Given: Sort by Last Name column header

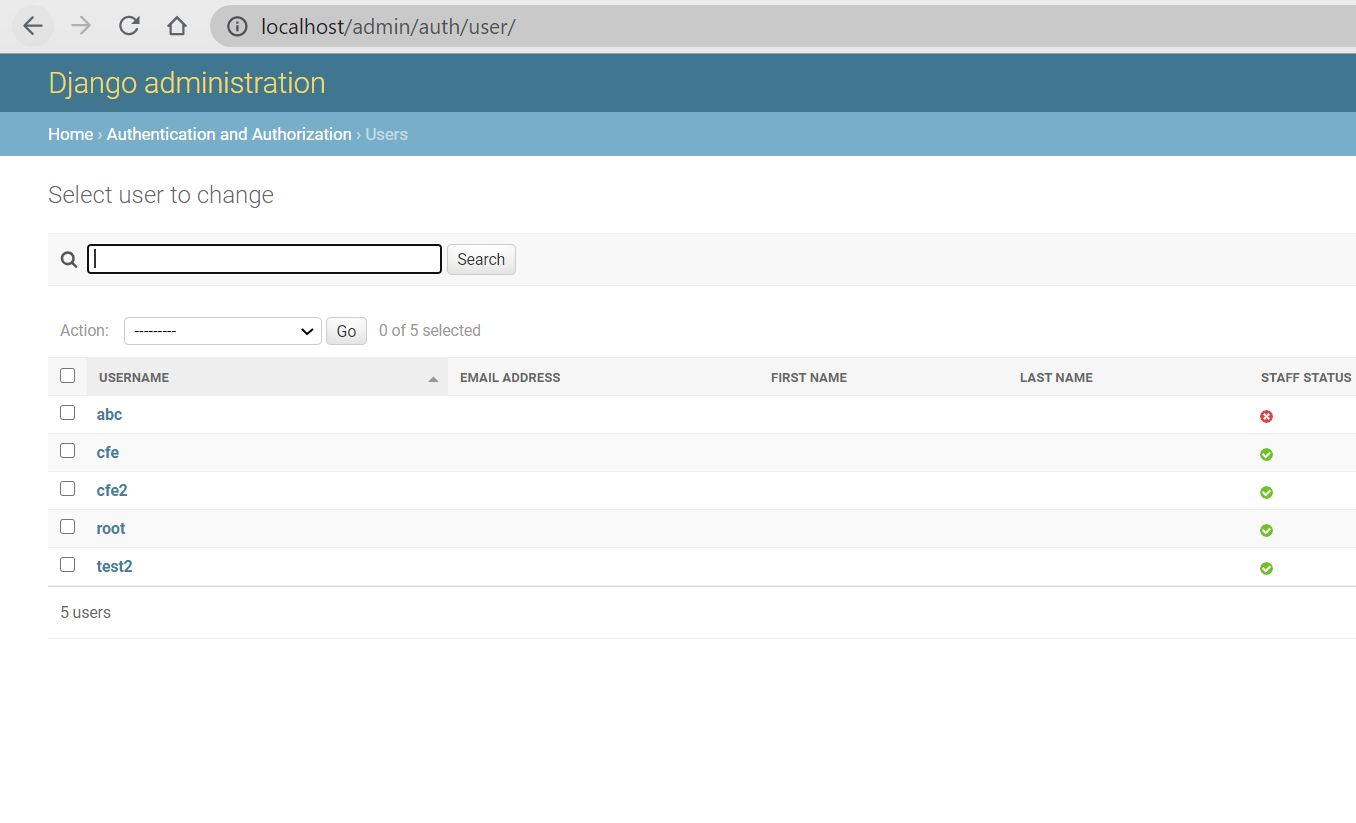Looking at the screenshot, I should point(1056,378).
